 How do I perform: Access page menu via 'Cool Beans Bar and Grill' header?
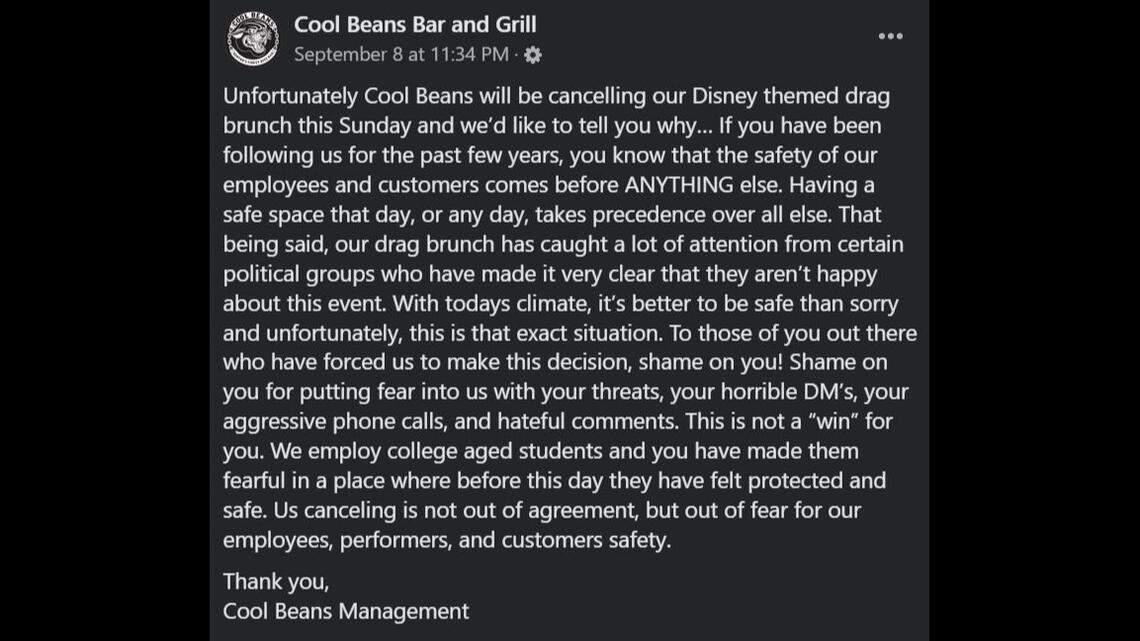(x=415, y=25)
